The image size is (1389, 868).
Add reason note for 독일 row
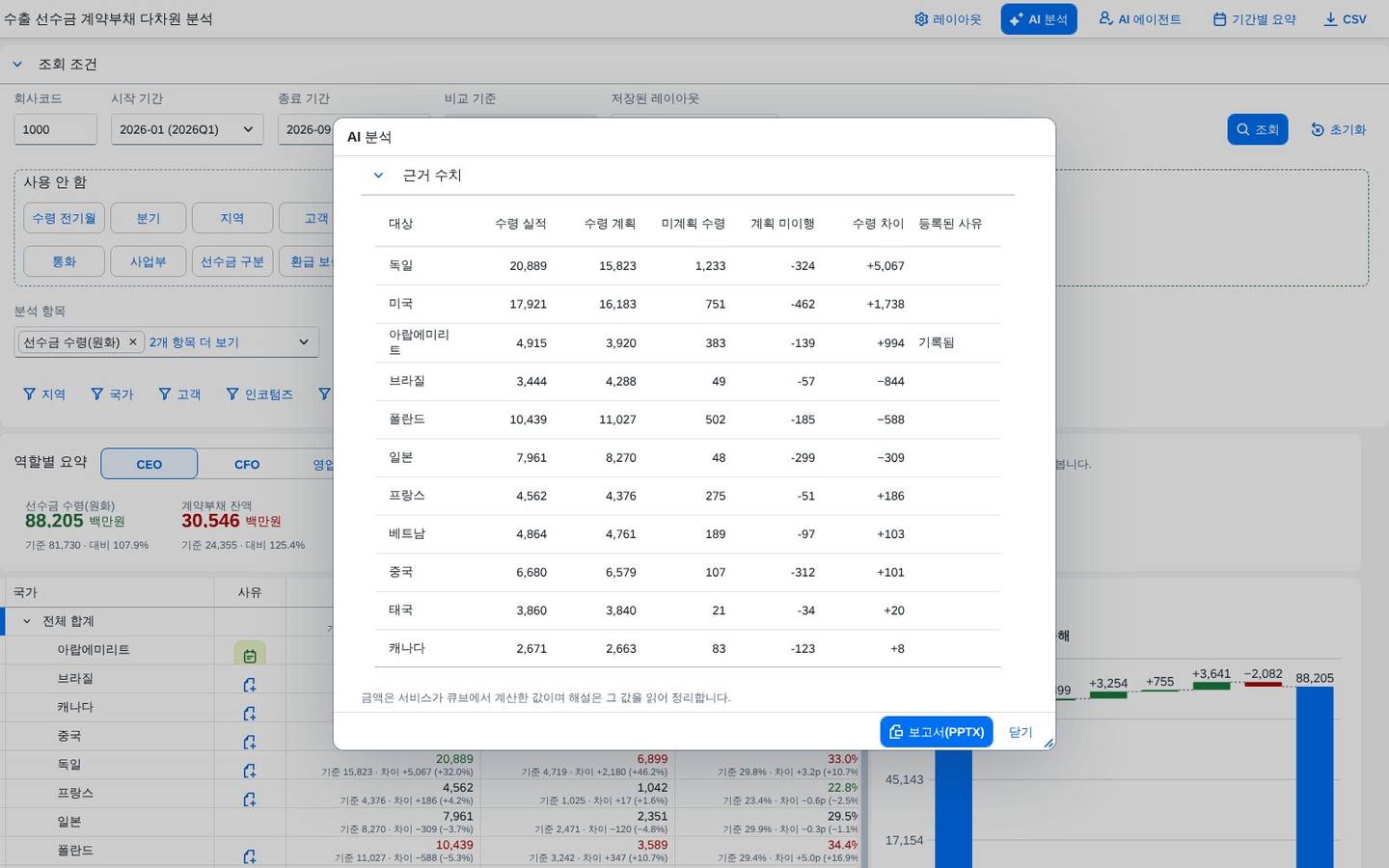pos(250,771)
